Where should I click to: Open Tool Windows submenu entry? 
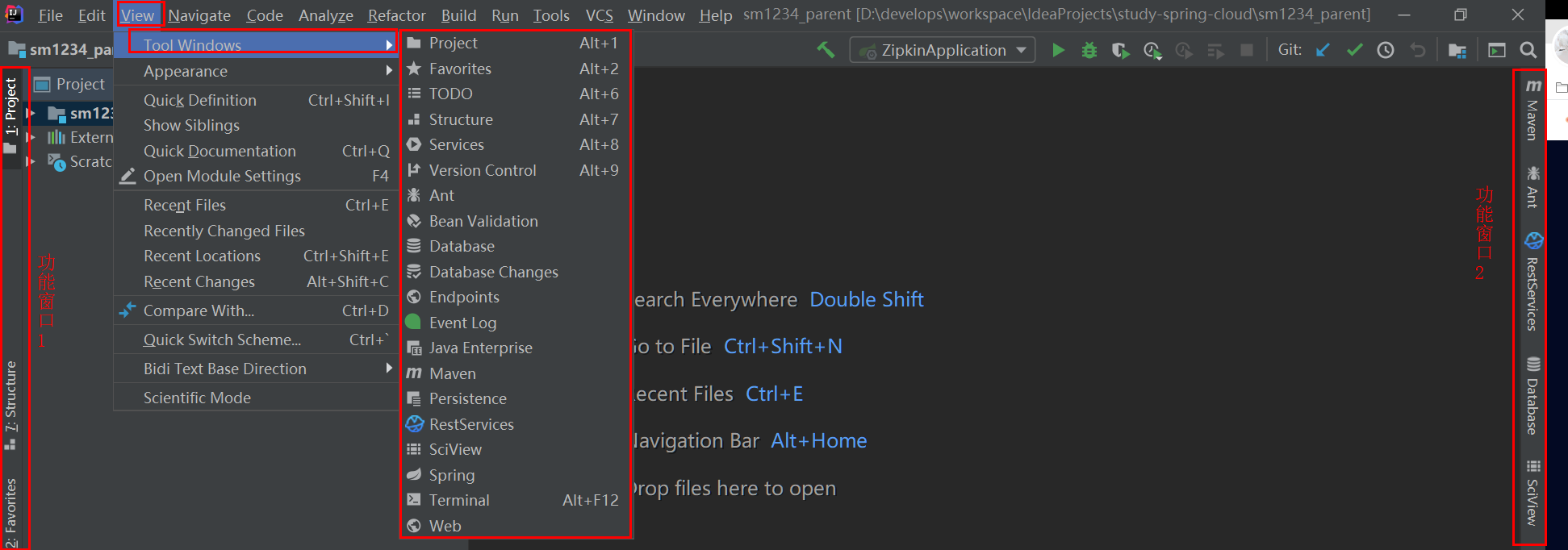[x=257, y=45]
